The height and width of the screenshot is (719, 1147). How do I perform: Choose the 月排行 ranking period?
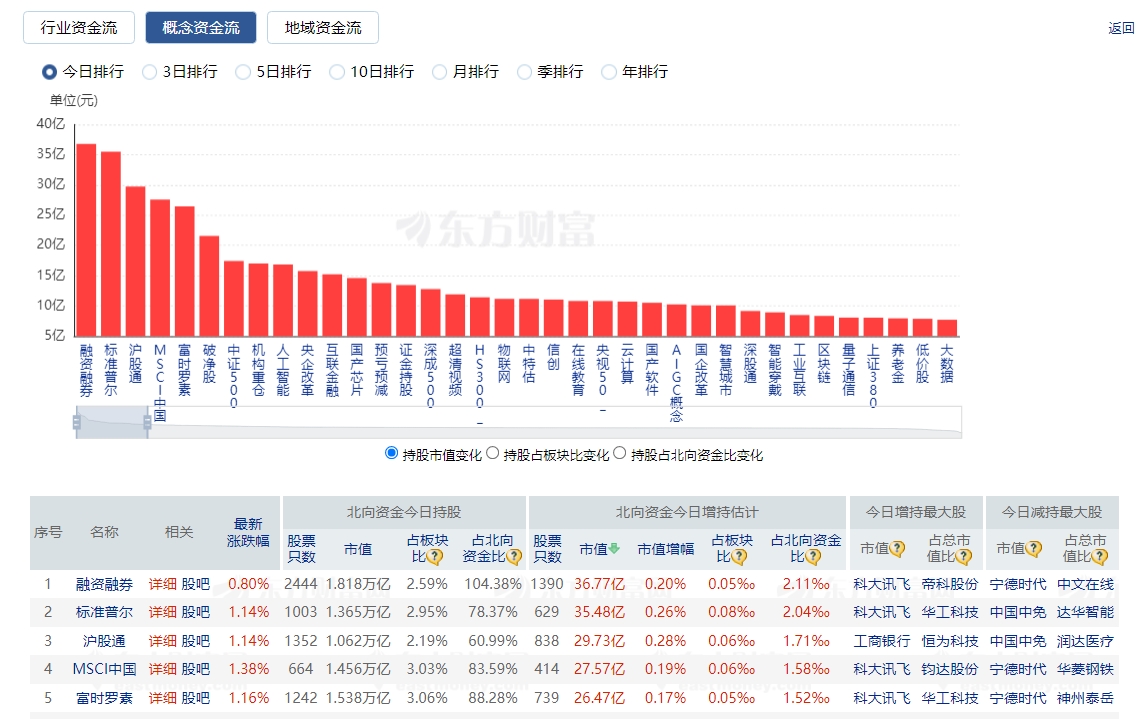(x=440, y=72)
